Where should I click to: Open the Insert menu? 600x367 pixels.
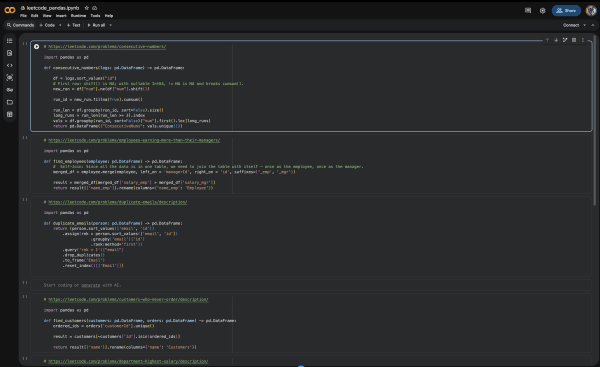point(61,16)
